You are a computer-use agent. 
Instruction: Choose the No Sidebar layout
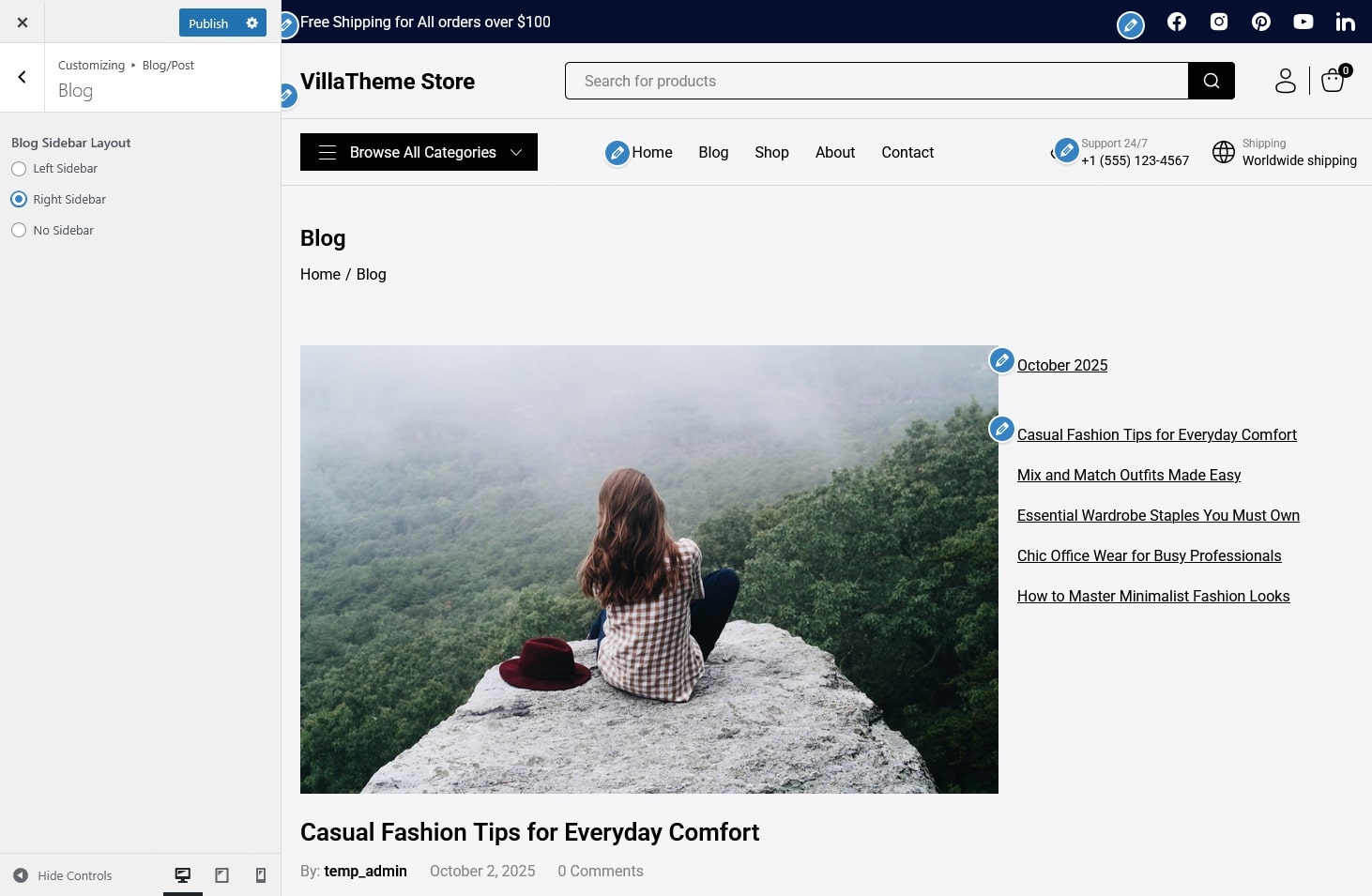click(x=19, y=231)
